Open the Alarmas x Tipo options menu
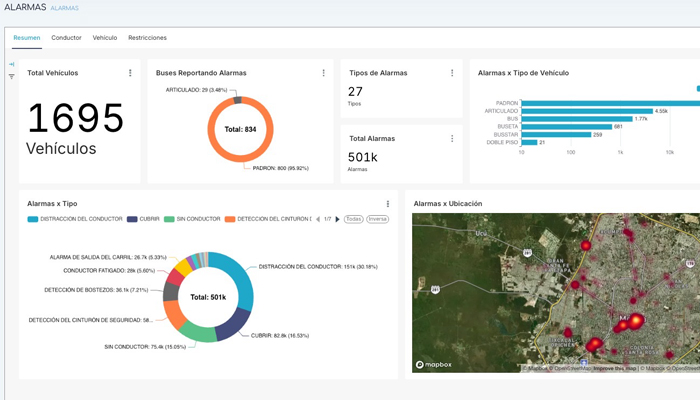 (388, 204)
